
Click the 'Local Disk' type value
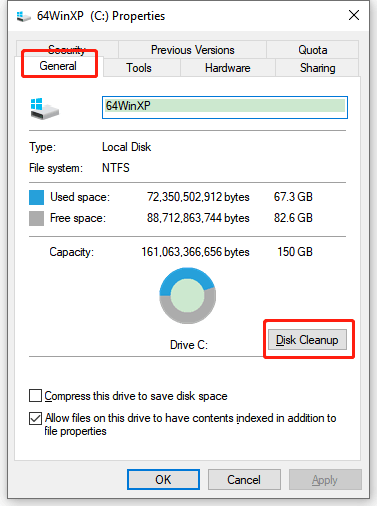[x=126, y=147]
